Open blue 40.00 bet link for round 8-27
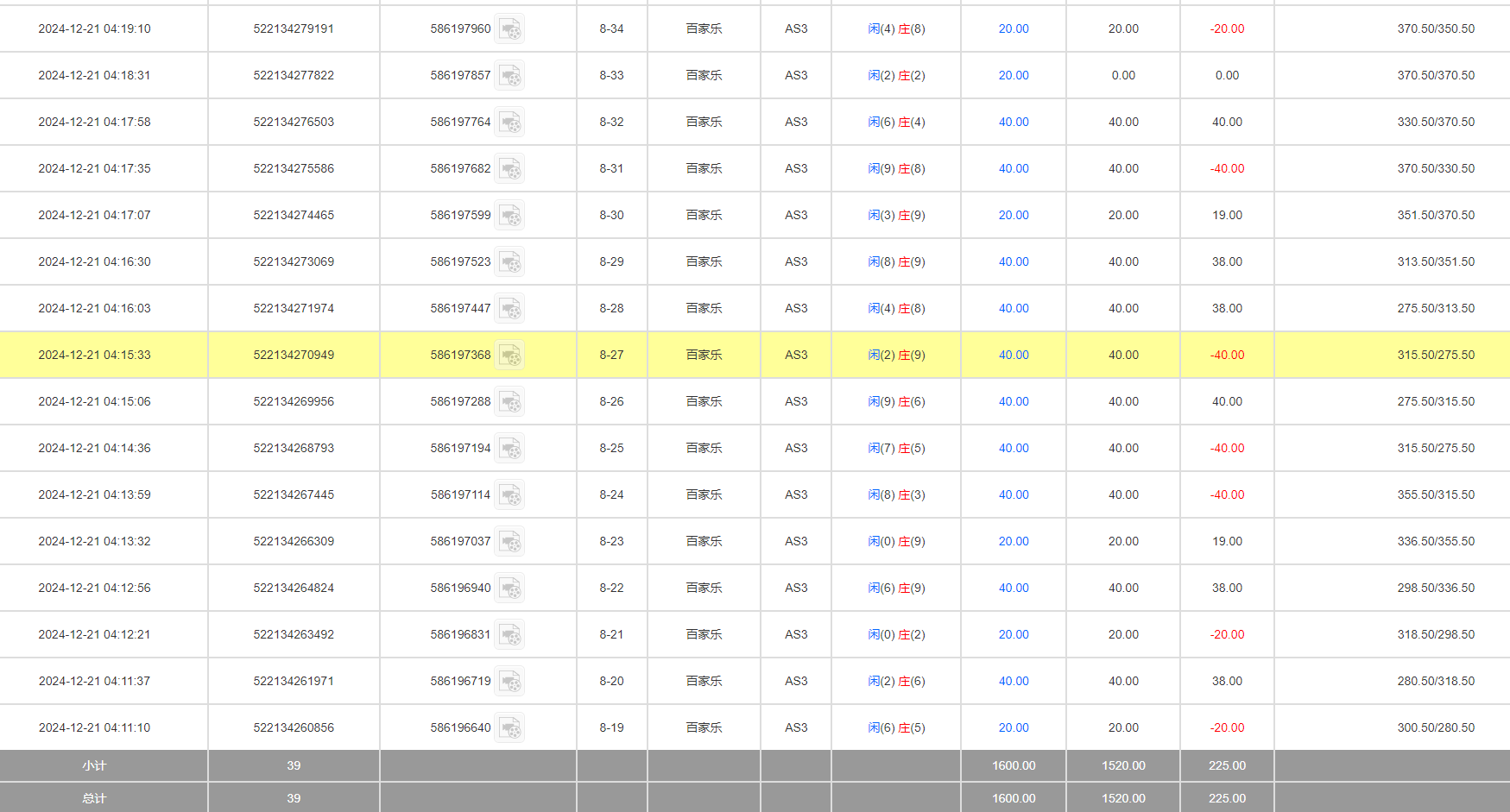The width and height of the screenshot is (1510, 812). click(1014, 356)
